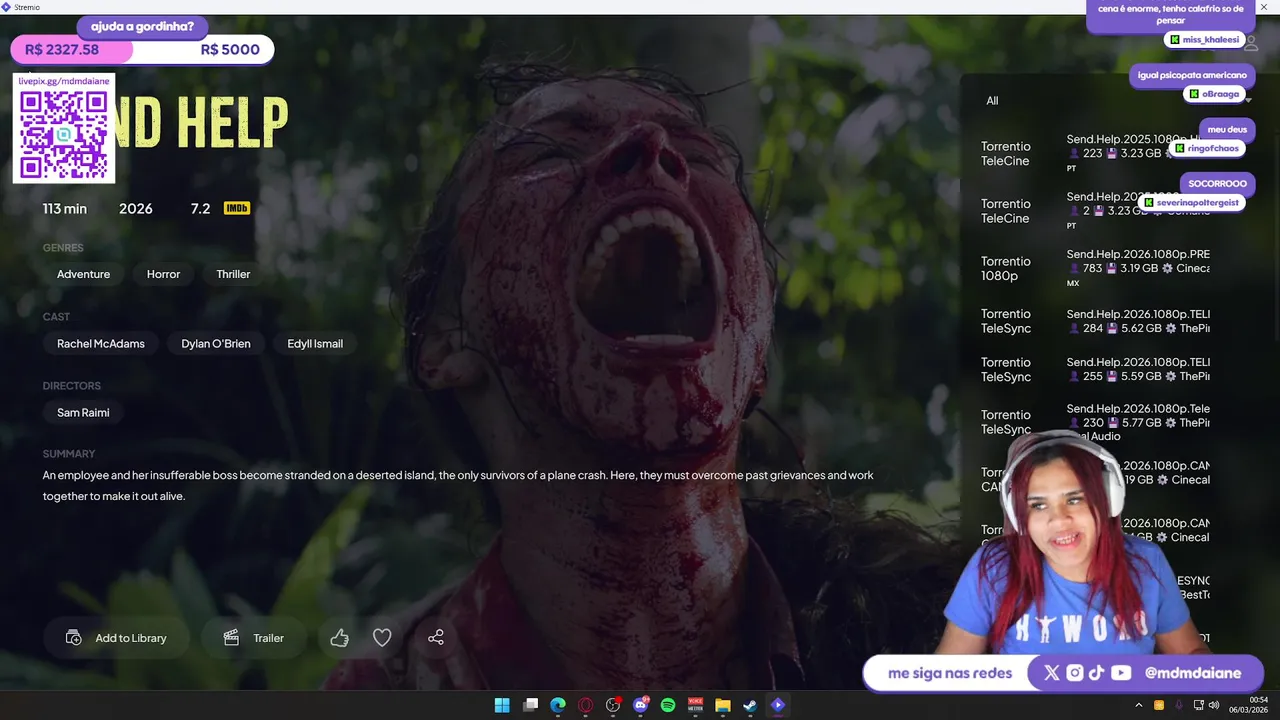Open Discord from the taskbar
Image resolution: width=1280 pixels, height=720 pixels.
(x=641, y=705)
